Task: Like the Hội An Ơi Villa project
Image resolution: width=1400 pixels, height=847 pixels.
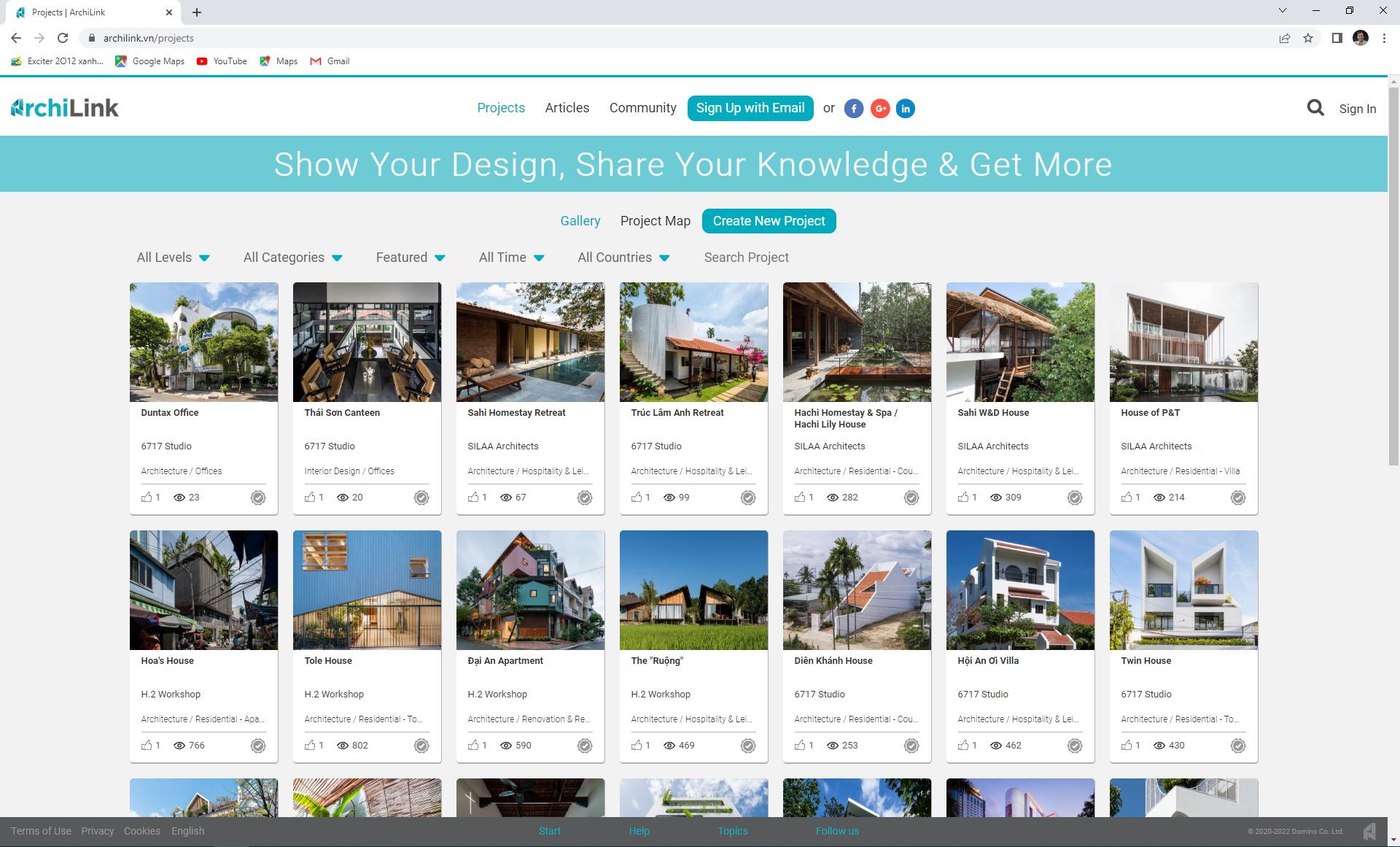Action: pyautogui.click(x=963, y=745)
